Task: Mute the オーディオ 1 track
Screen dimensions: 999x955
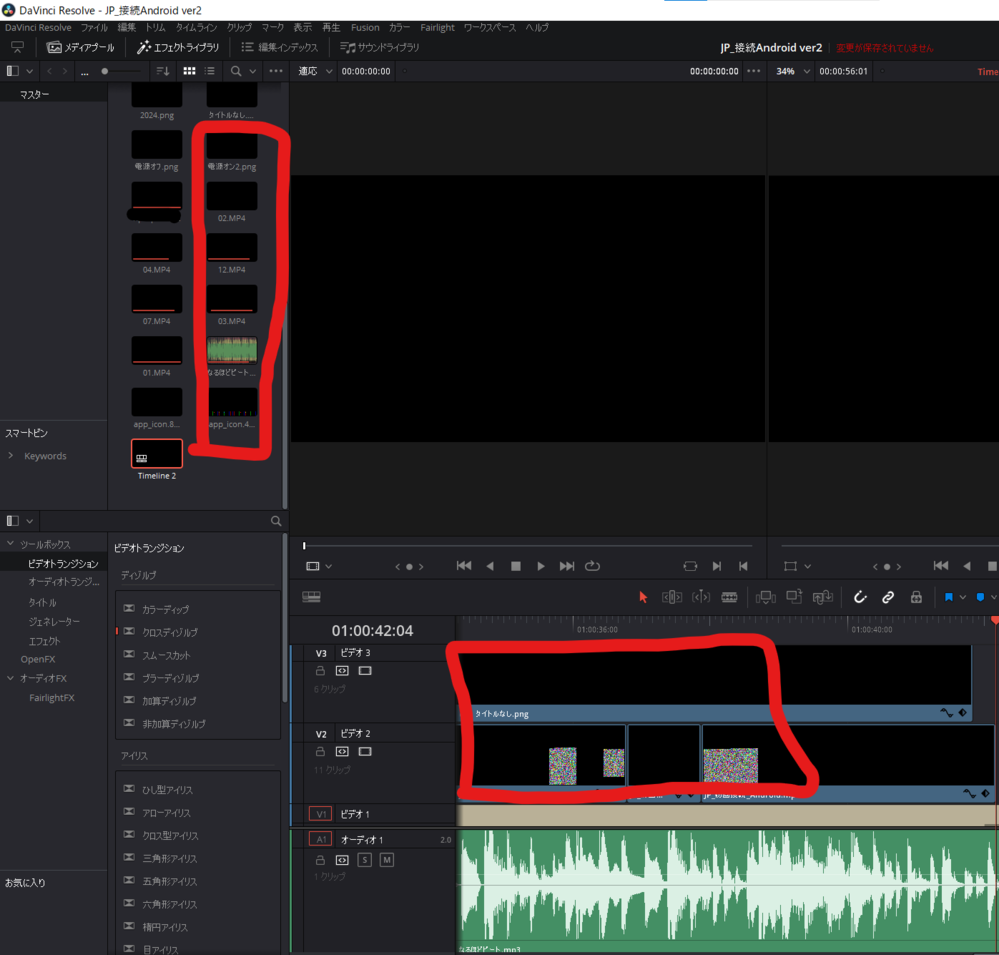Action: [x=387, y=860]
